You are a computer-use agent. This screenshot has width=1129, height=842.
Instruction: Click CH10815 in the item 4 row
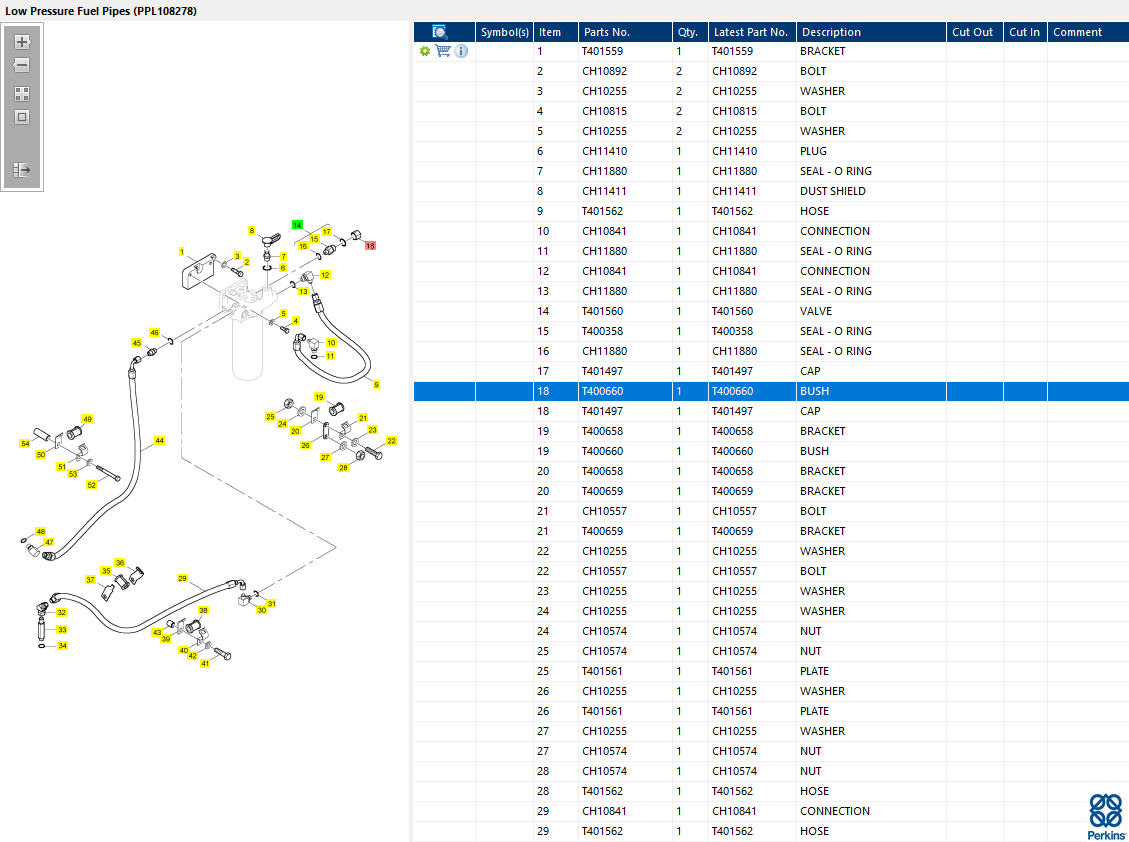tap(605, 111)
